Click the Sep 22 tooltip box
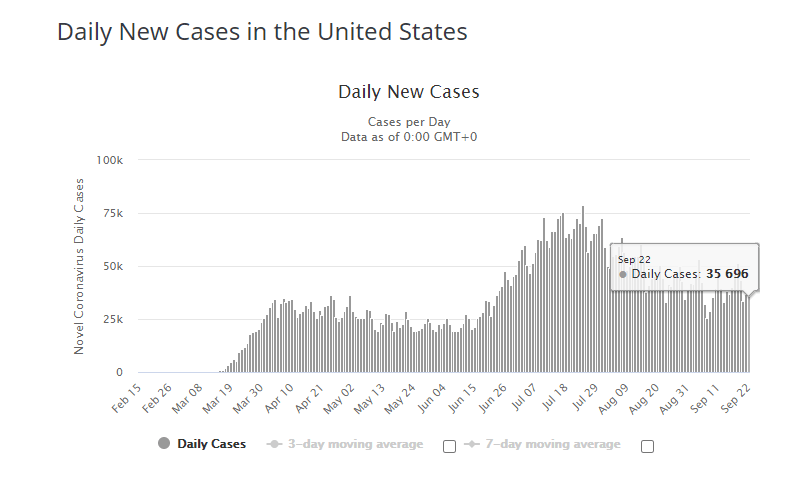This screenshot has height=487, width=787. pyautogui.click(x=683, y=267)
